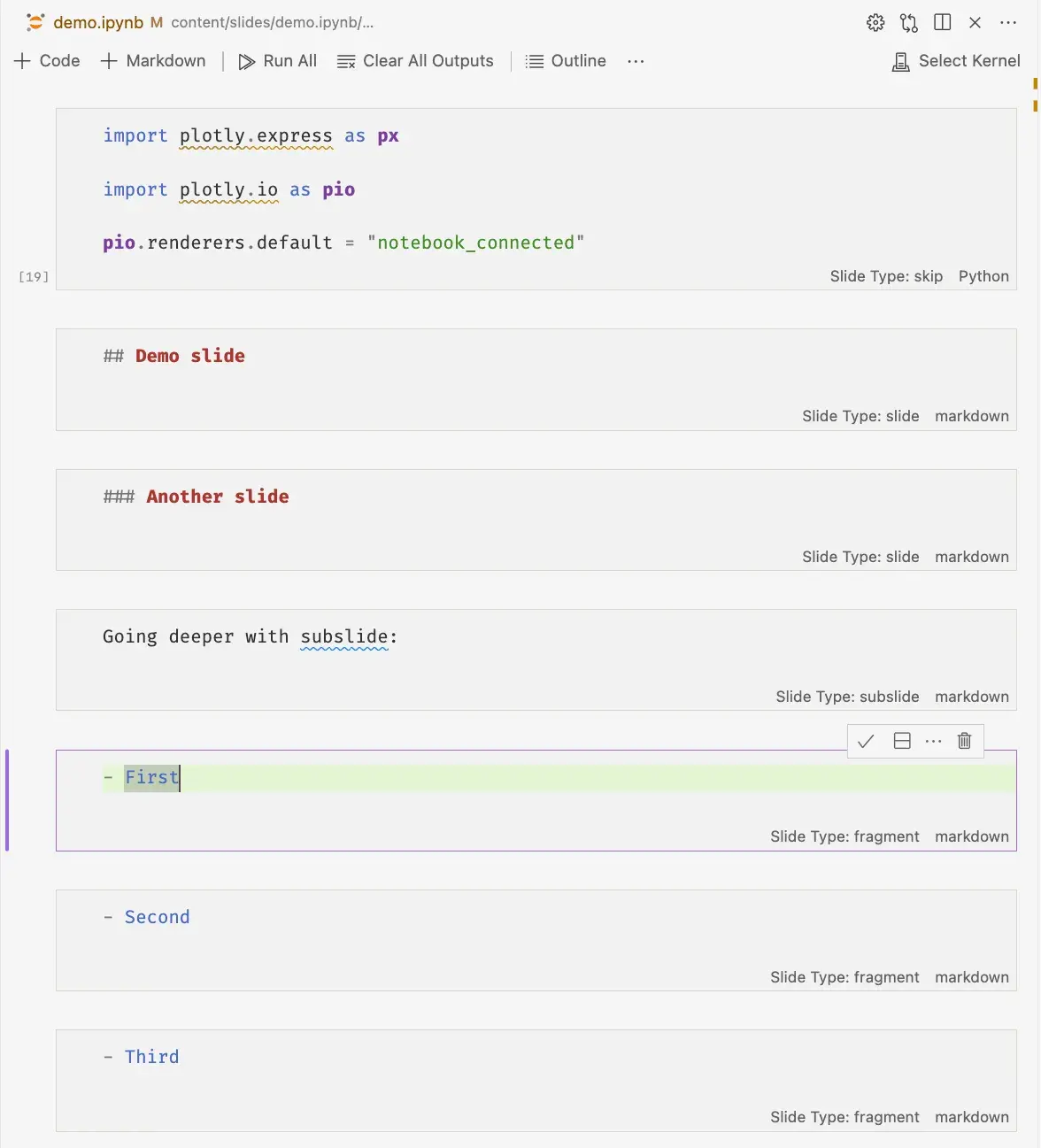Add a new Markdown cell
The width and height of the screenshot is (1041, 1148).
click(x=153, y=61)
